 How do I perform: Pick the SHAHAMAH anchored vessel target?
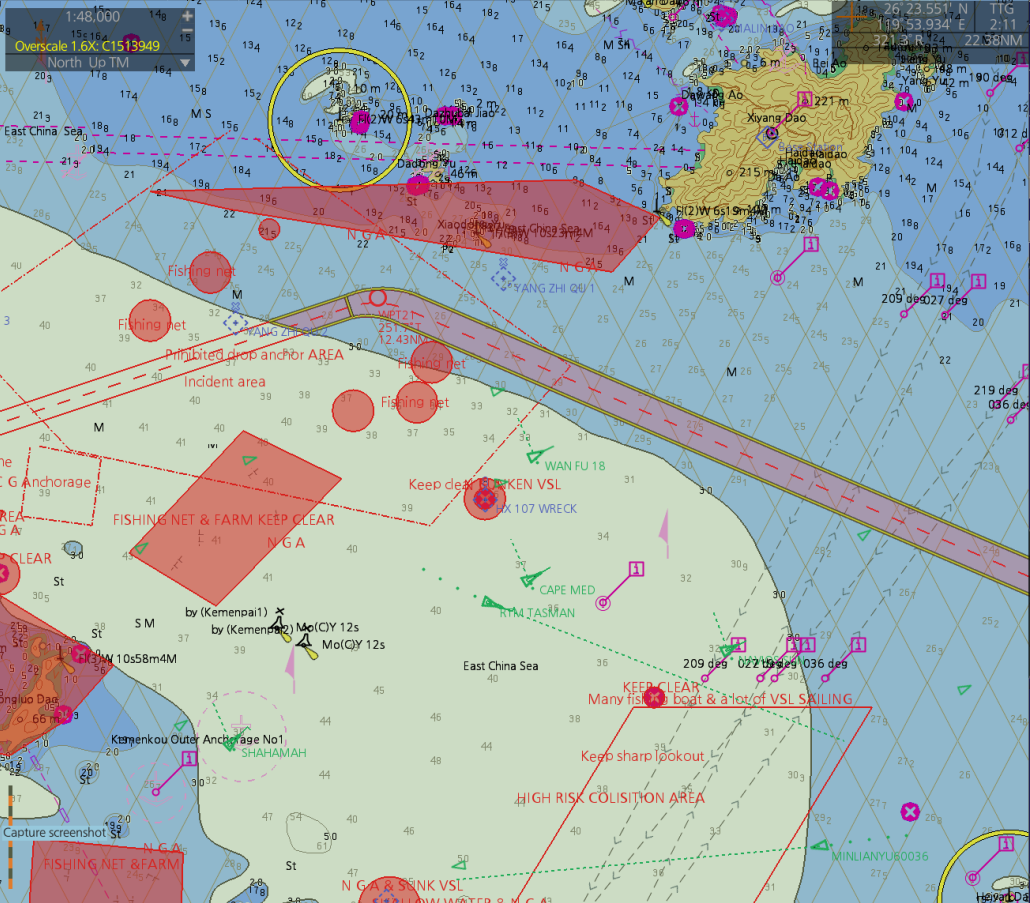coord(231,742)
